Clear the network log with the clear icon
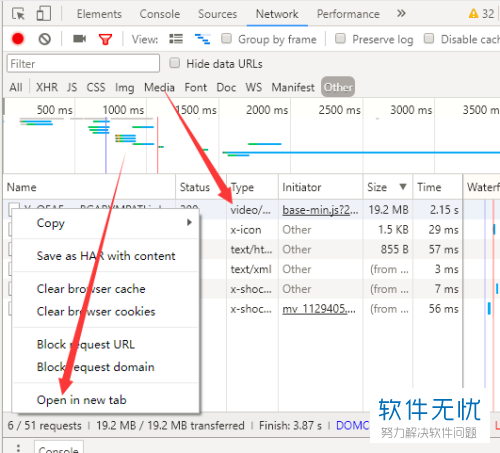Image resolution: width=500 pixels, height=453 pixels. (x=44, y=39)
